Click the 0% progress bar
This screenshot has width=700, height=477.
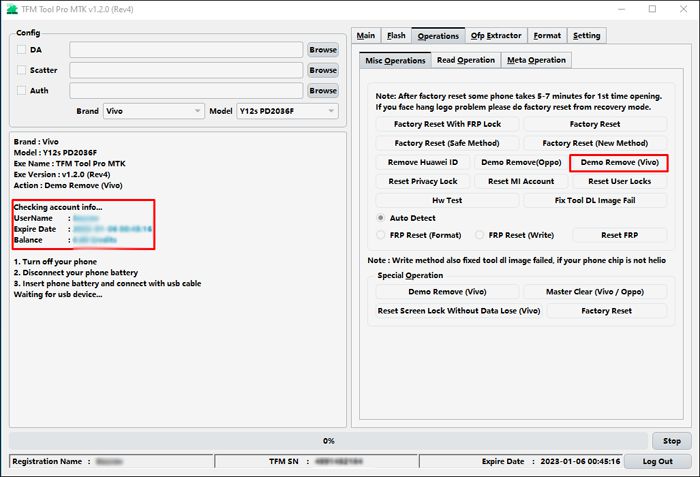coord(328,441)
